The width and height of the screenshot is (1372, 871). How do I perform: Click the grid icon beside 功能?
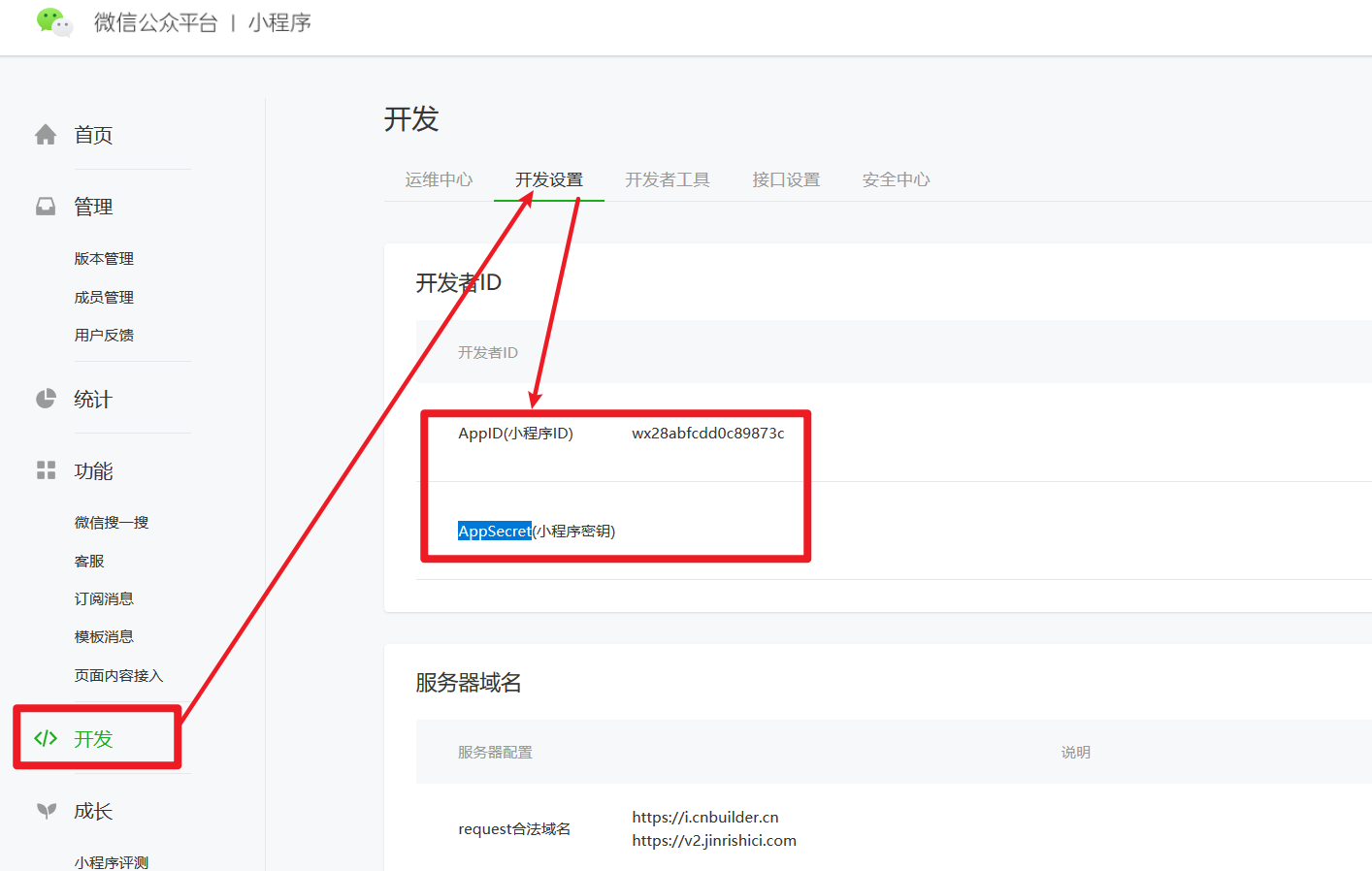pyautogui.click(x=46, y=470)
